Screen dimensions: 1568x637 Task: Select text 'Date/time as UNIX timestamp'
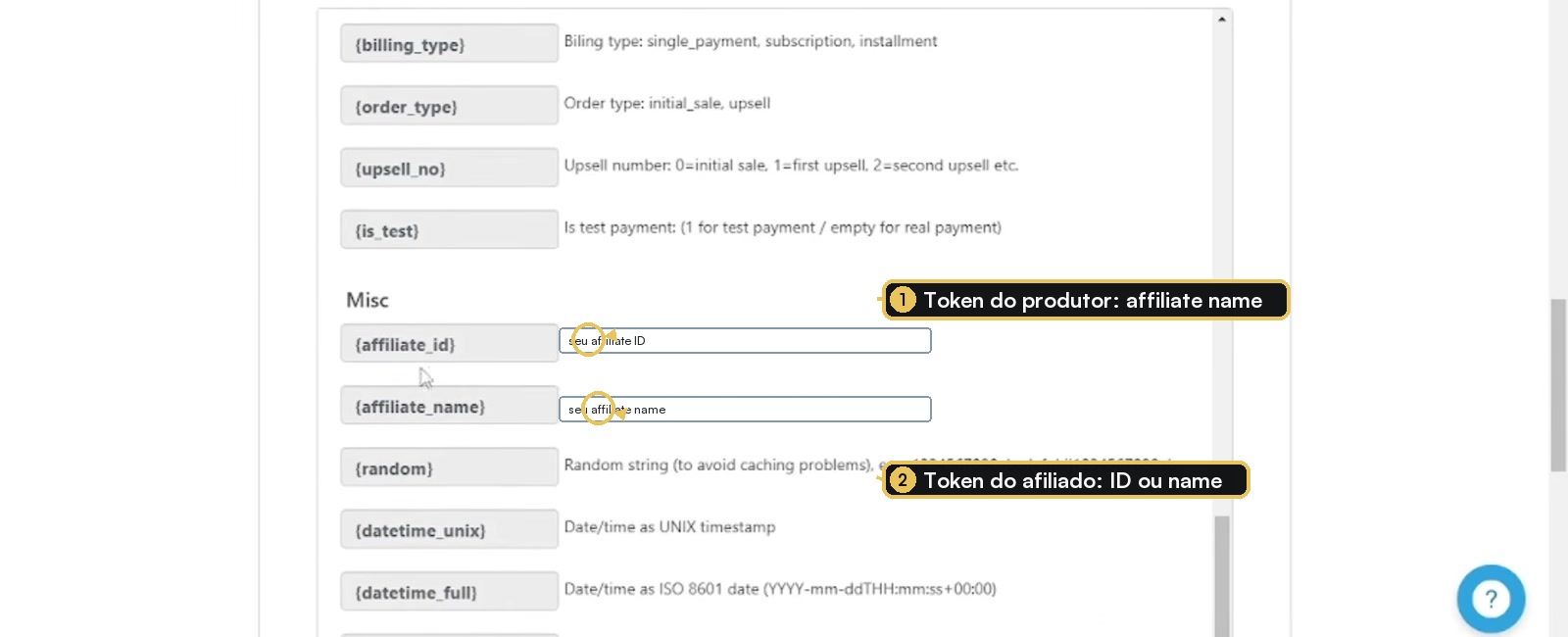669,527
